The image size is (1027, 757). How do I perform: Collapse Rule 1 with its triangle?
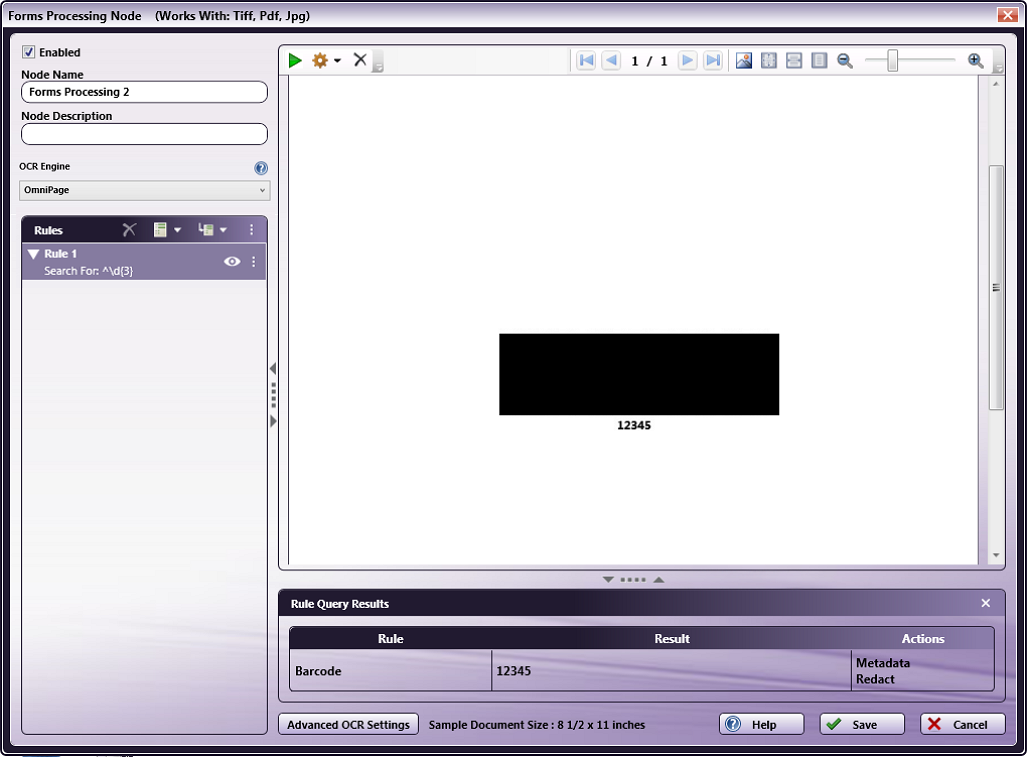(x=33, y=253)
